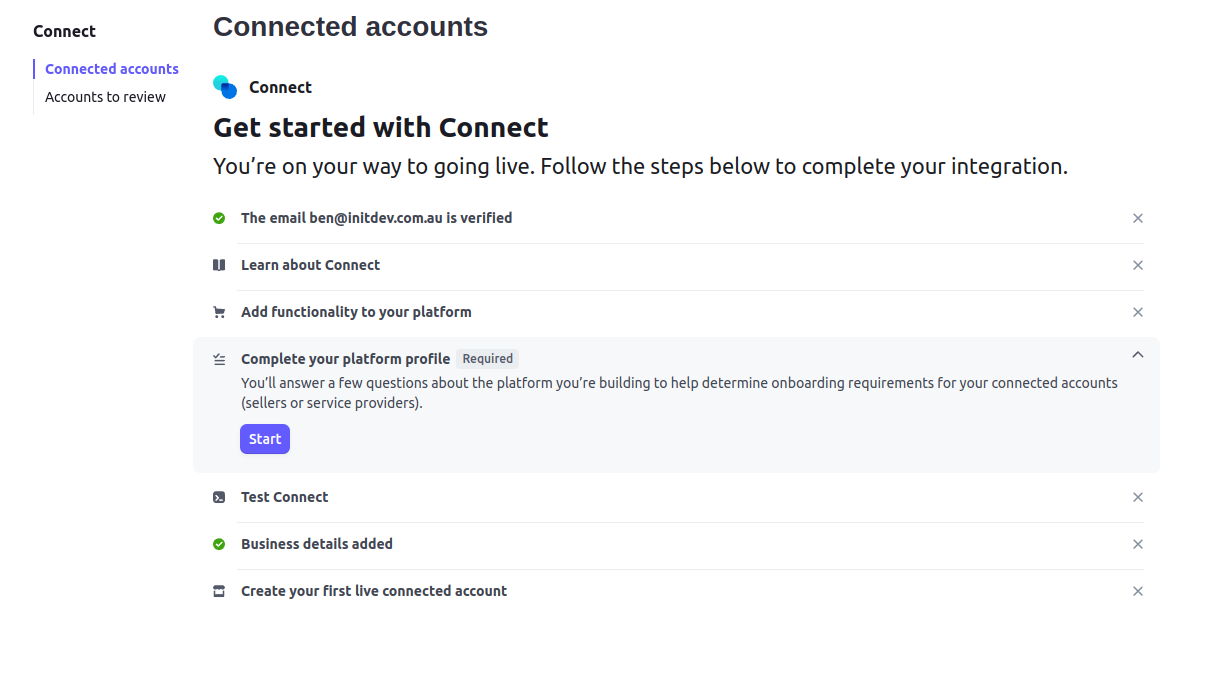
Task: Click the Connect logo icon
Action: tap(223, 87)
